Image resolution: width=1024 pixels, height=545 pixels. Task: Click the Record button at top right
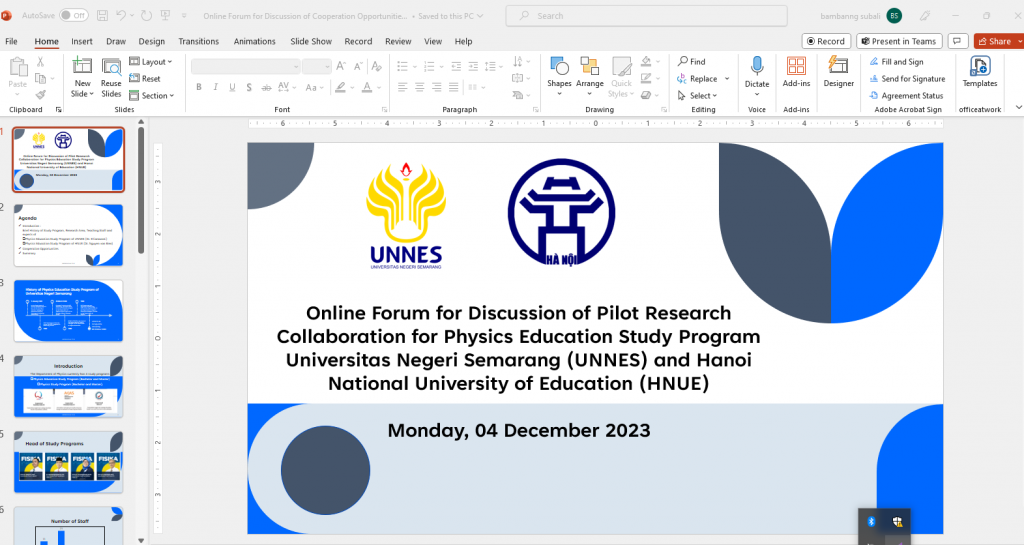click(826, 41)
